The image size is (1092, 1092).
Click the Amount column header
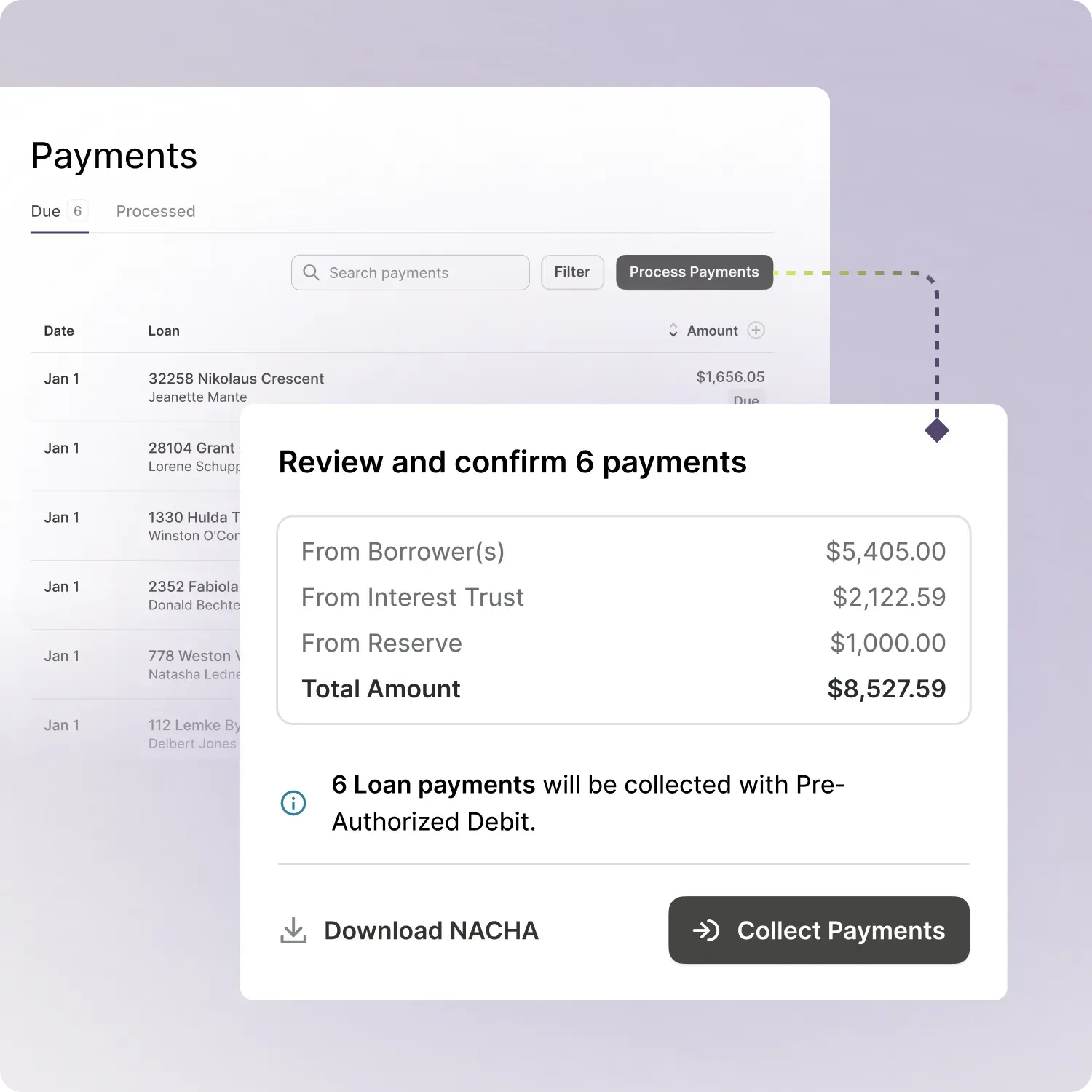tap(712, 331)
